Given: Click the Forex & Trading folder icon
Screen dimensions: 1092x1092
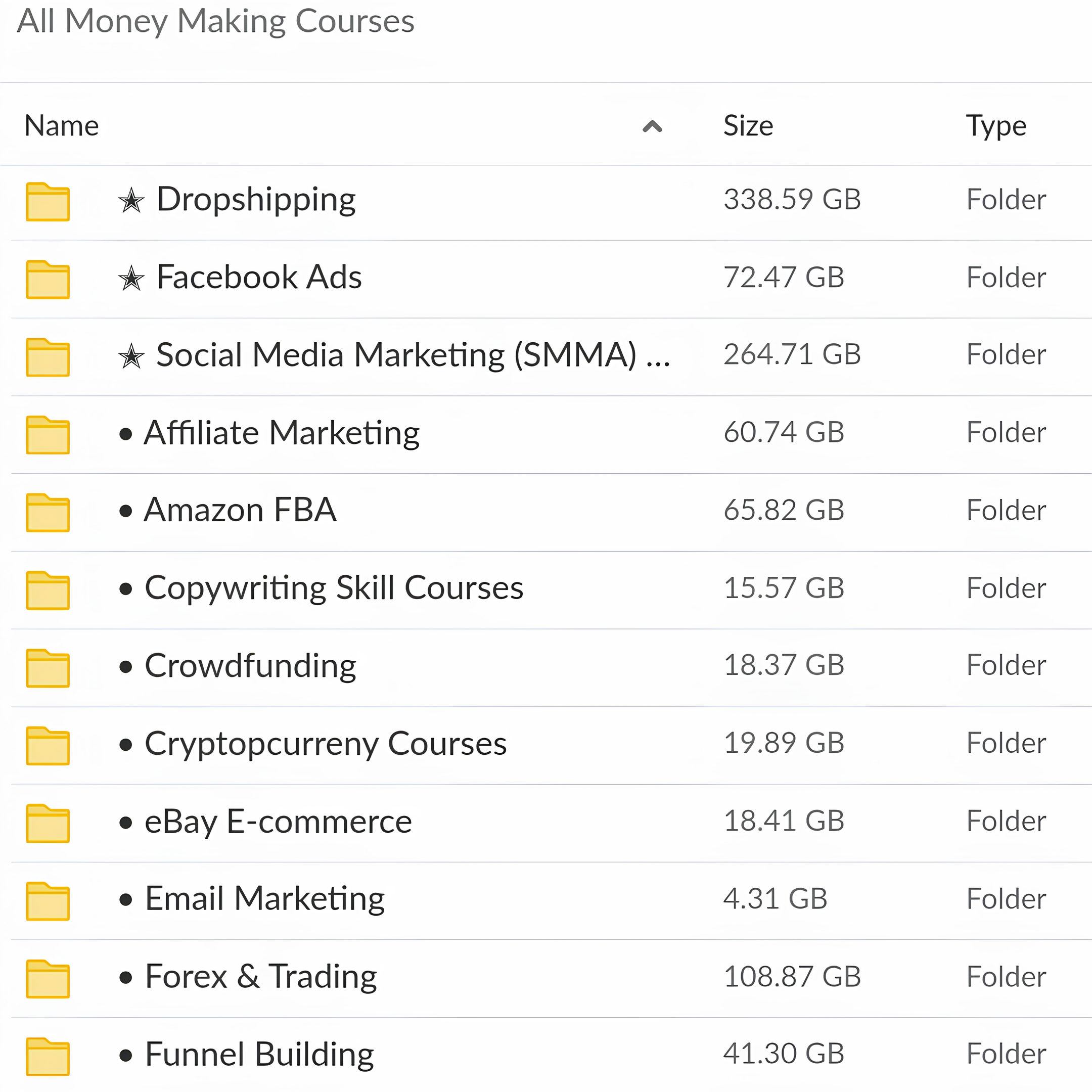Looking at the screenshot, I should [48, 978].
